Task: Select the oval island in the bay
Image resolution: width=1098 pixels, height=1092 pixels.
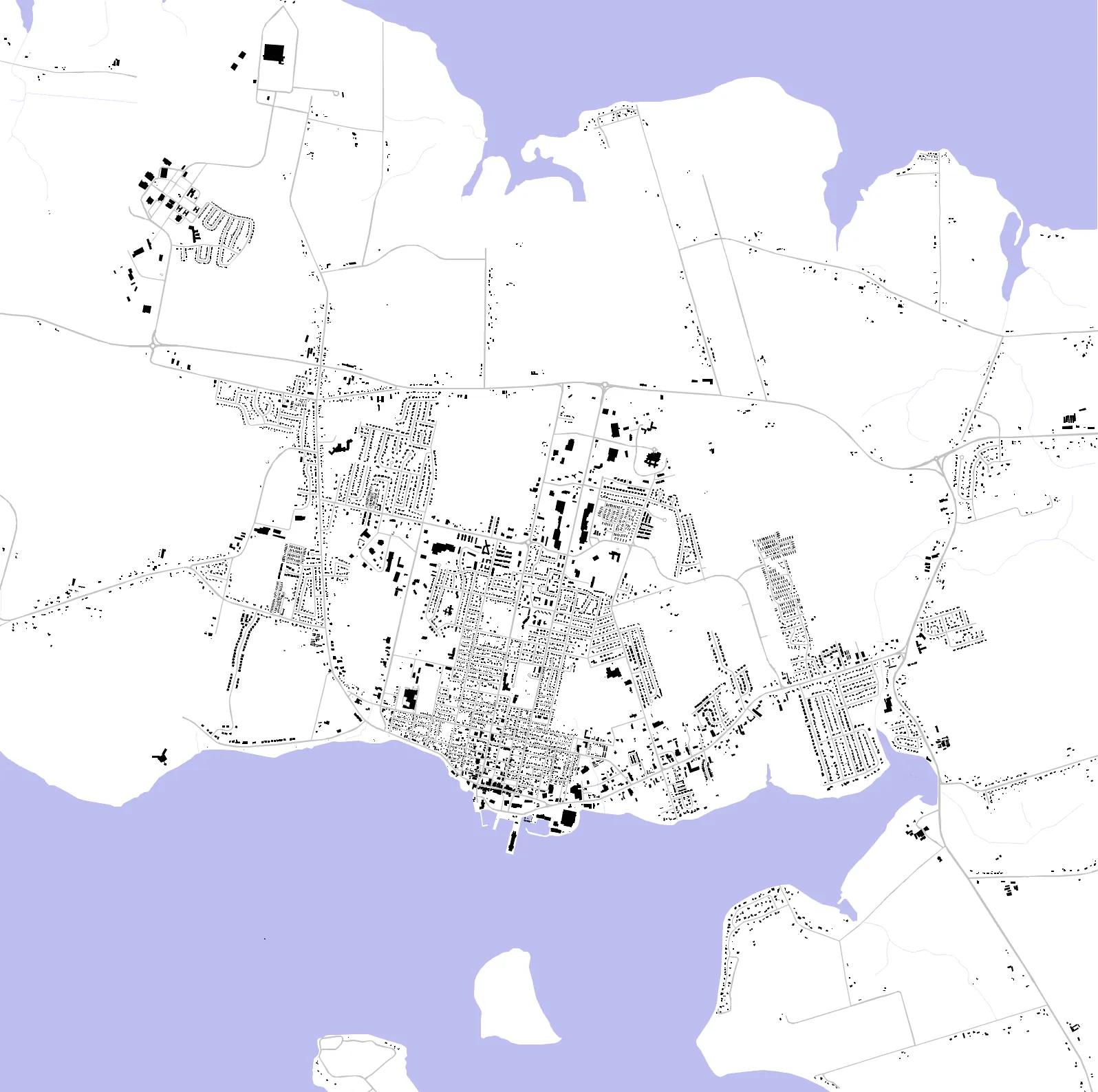Action: click(x=514, y=996)
